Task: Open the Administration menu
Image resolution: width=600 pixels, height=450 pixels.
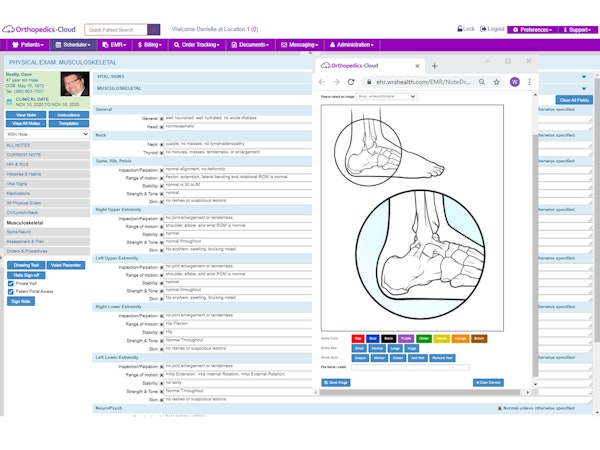Action: point(352,45)
